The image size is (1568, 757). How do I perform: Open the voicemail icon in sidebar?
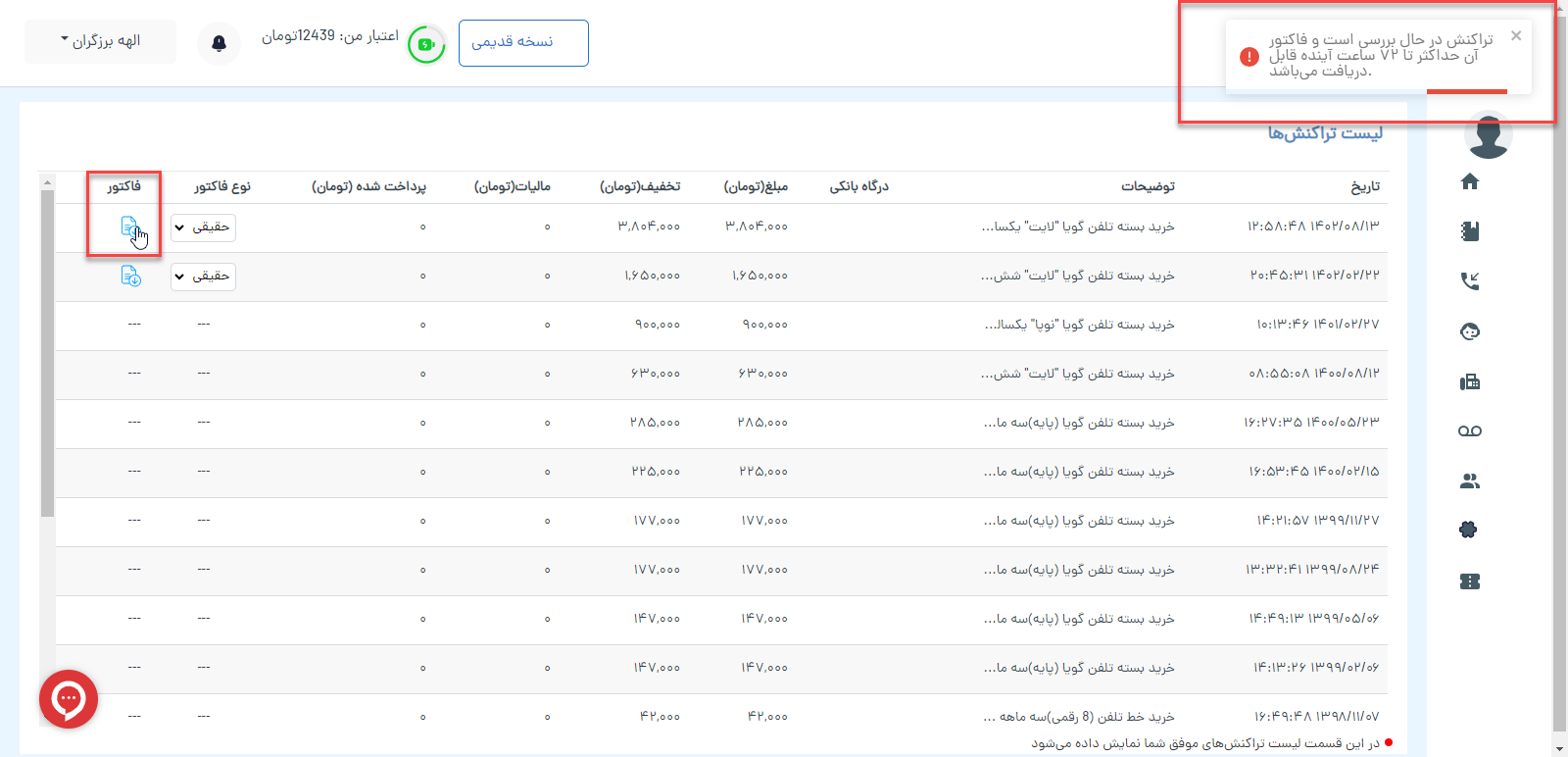[1469, 431]
